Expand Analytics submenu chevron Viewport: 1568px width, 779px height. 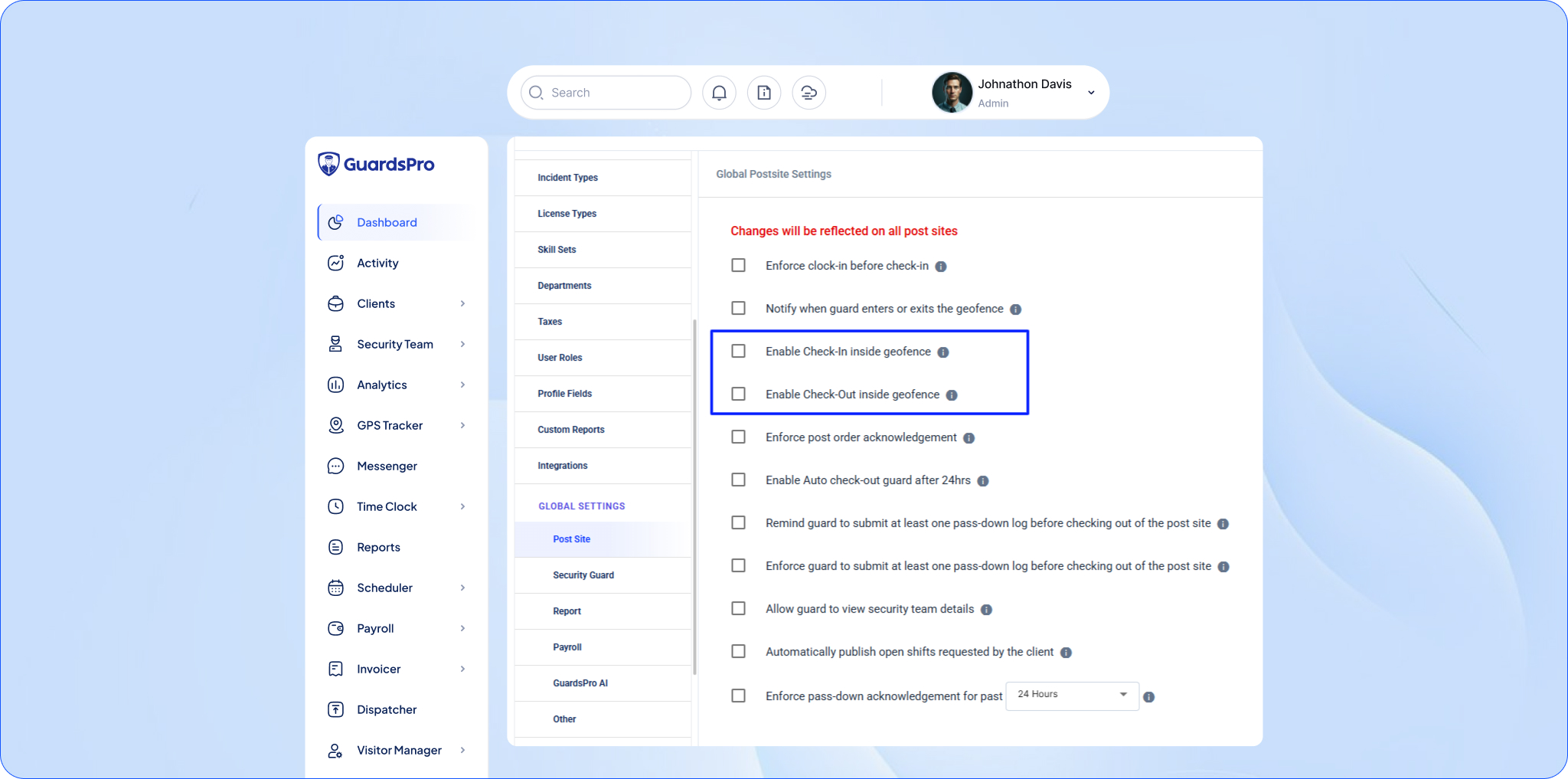[x=462, y=385]
